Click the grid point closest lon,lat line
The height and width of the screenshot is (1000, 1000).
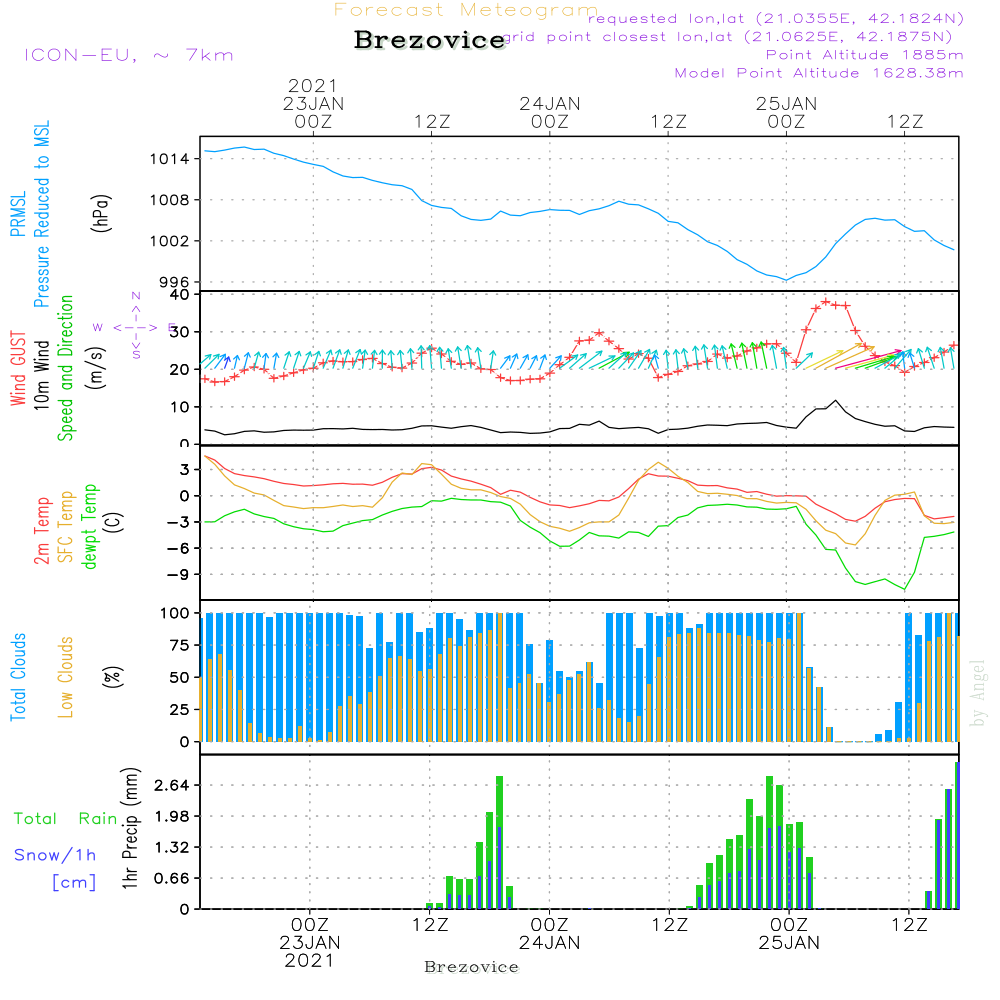[x=728, y=37]
